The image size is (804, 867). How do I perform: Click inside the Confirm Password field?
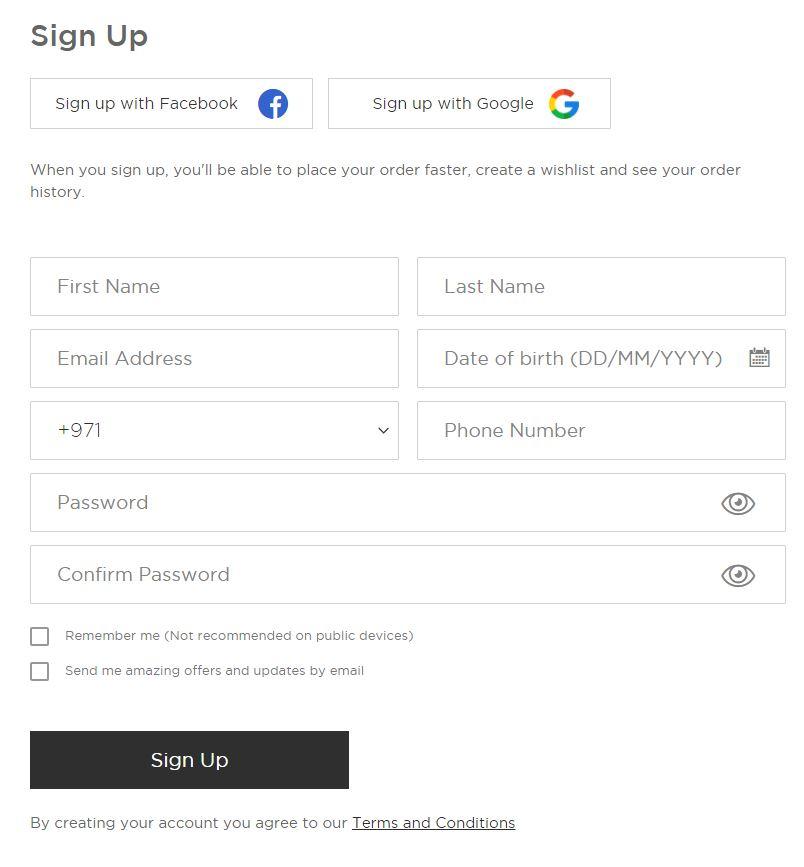370,575
